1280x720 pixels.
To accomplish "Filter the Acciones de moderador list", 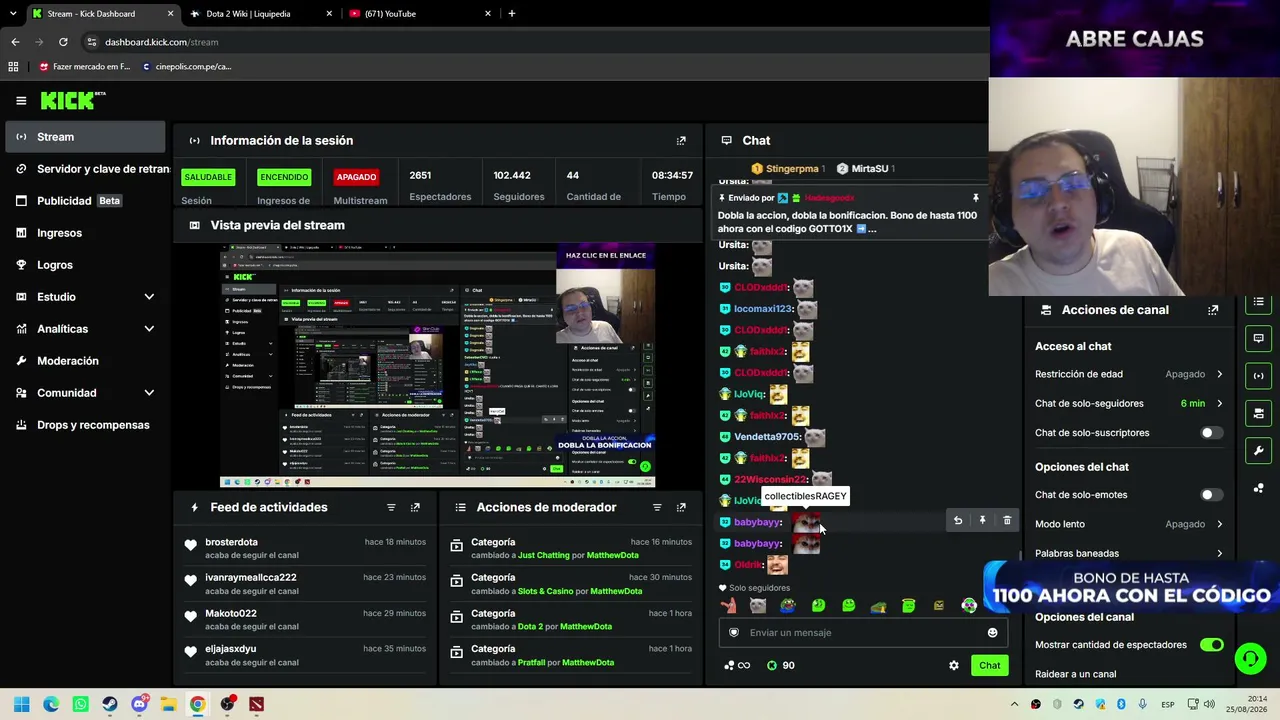I will [657, 508].
